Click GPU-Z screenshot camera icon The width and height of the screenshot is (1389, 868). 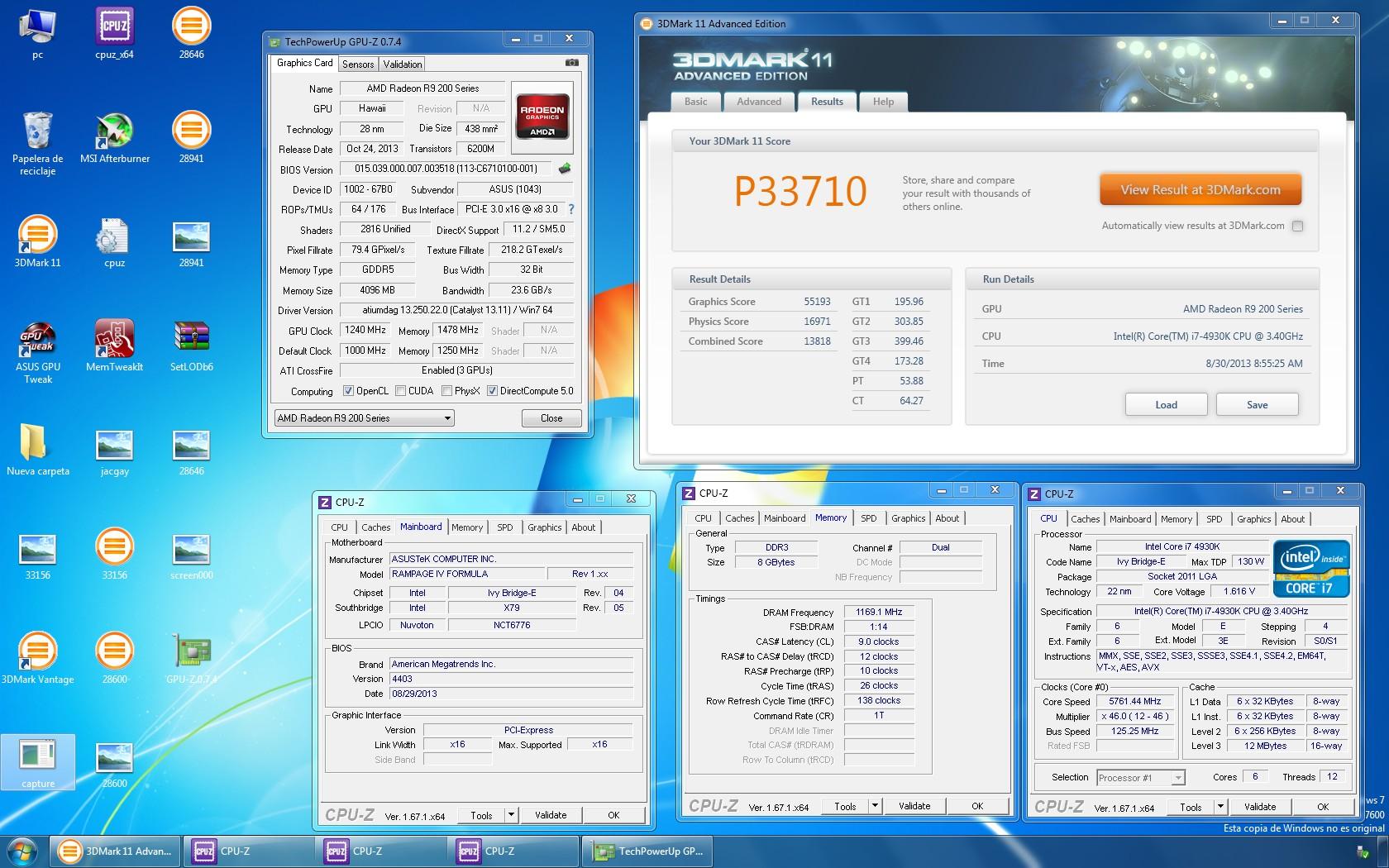point(571,63)
